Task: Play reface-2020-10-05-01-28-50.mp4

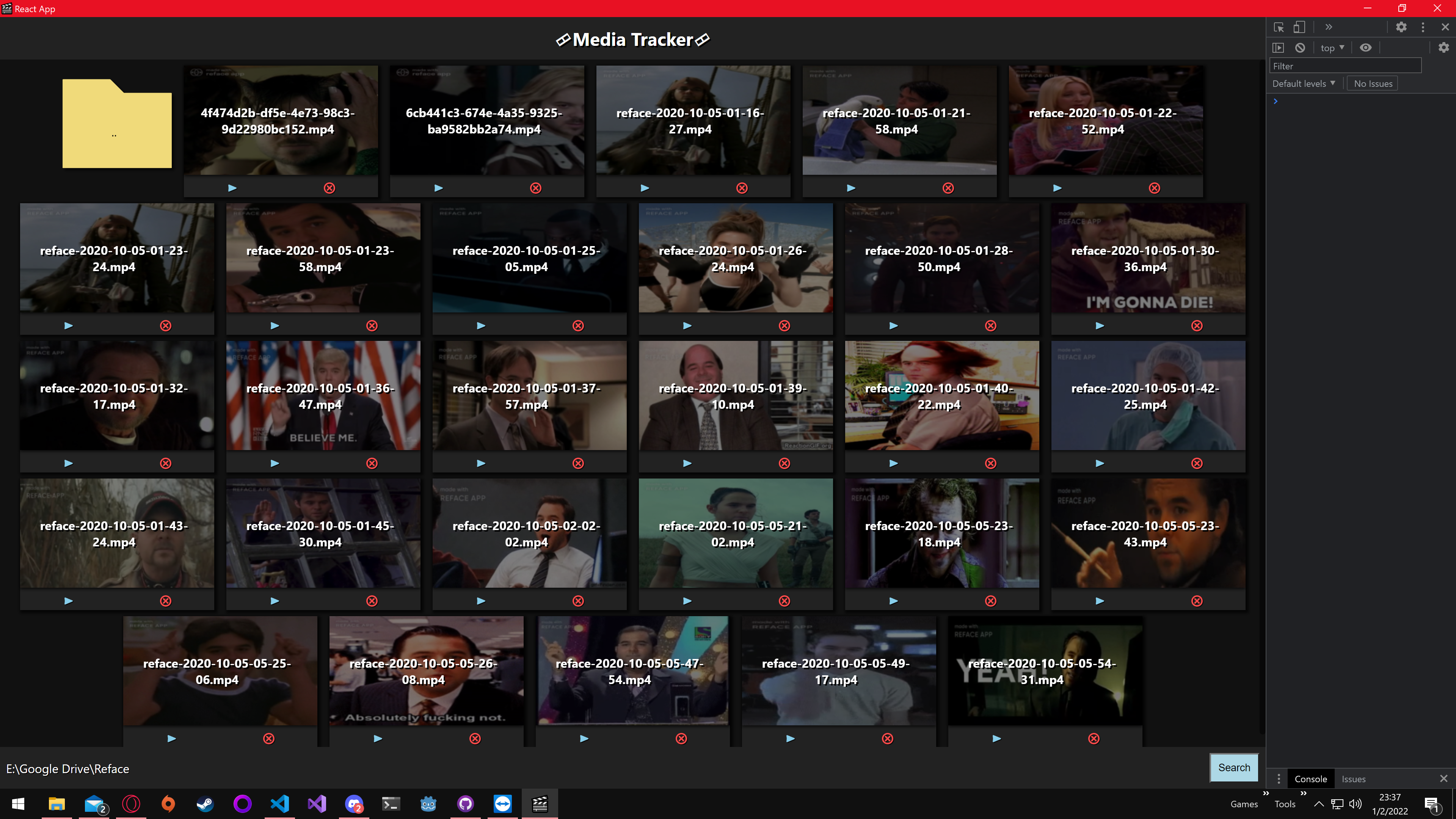Action: 894,326
